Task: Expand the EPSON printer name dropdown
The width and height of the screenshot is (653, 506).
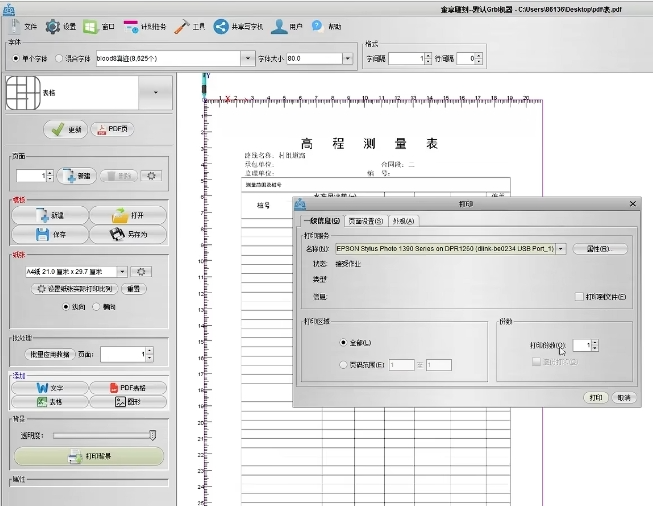Action: (561, 248)
